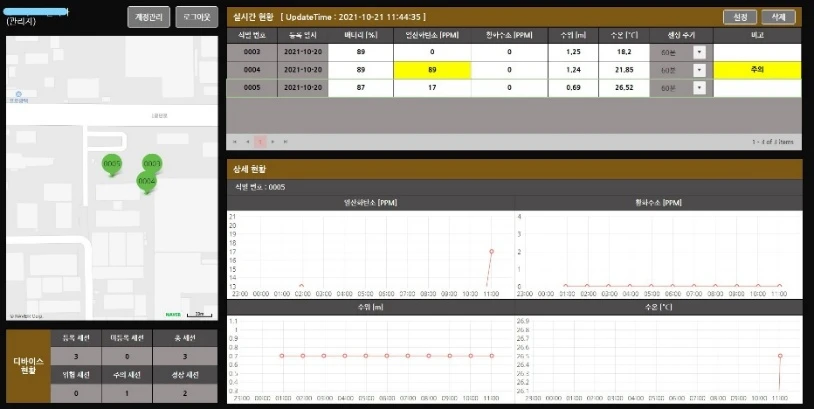Click the 등록 센서 count value 3
Viewport: 814px width, 409px height.
click(76, 357)
